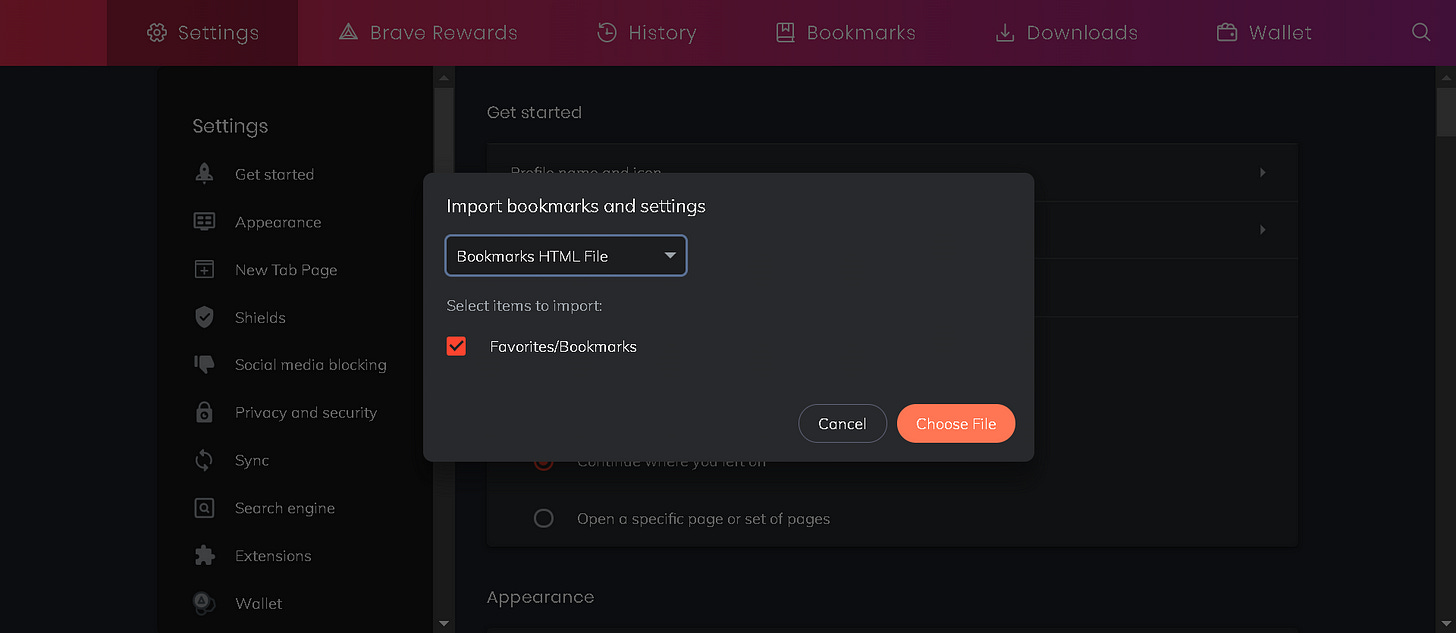Open the Bookmarks HTML File dropdown
Screen dimensions: 1456x633
coord(566,256)
